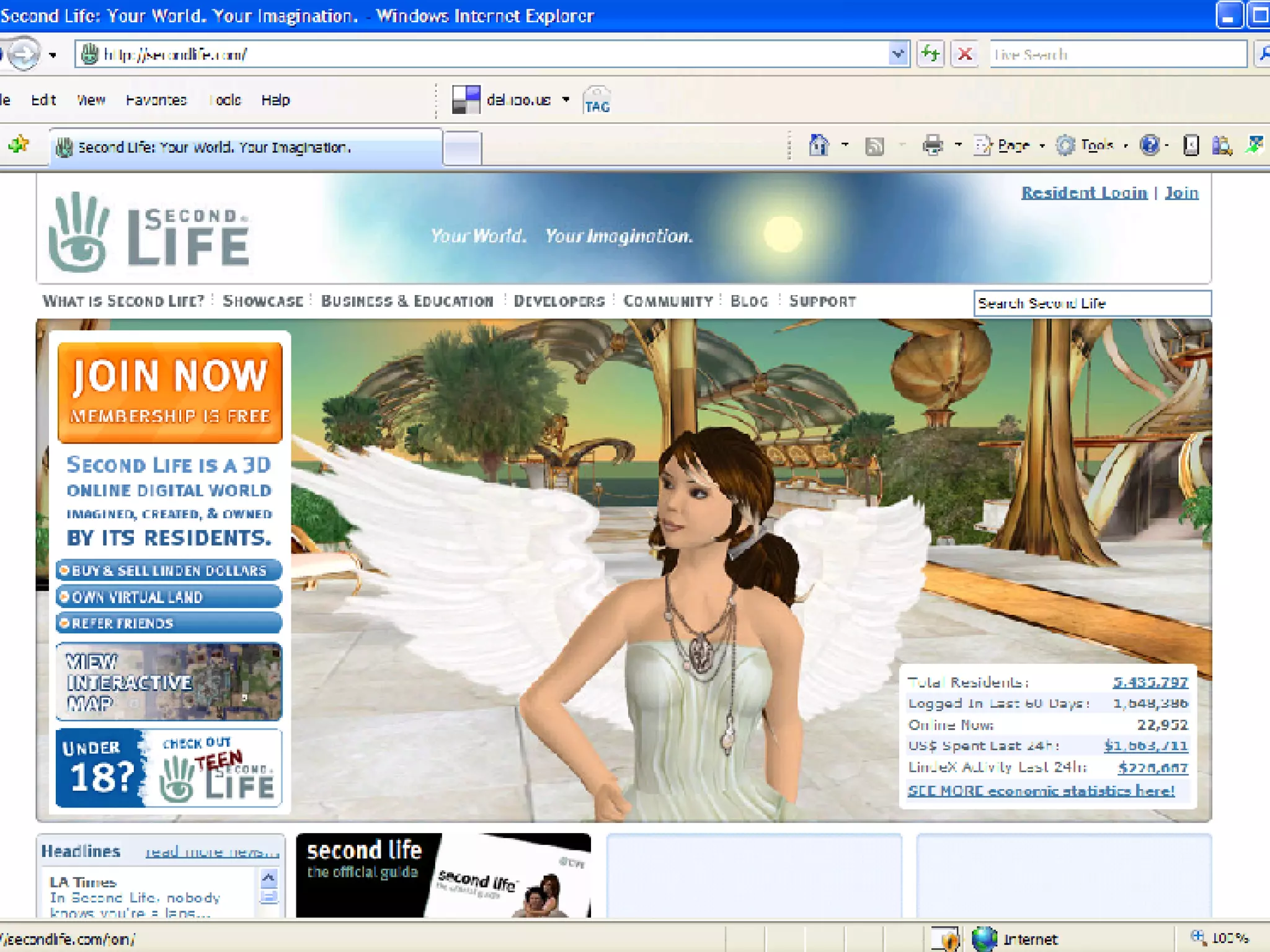Click the red Stop loading icon

[965, 54]
